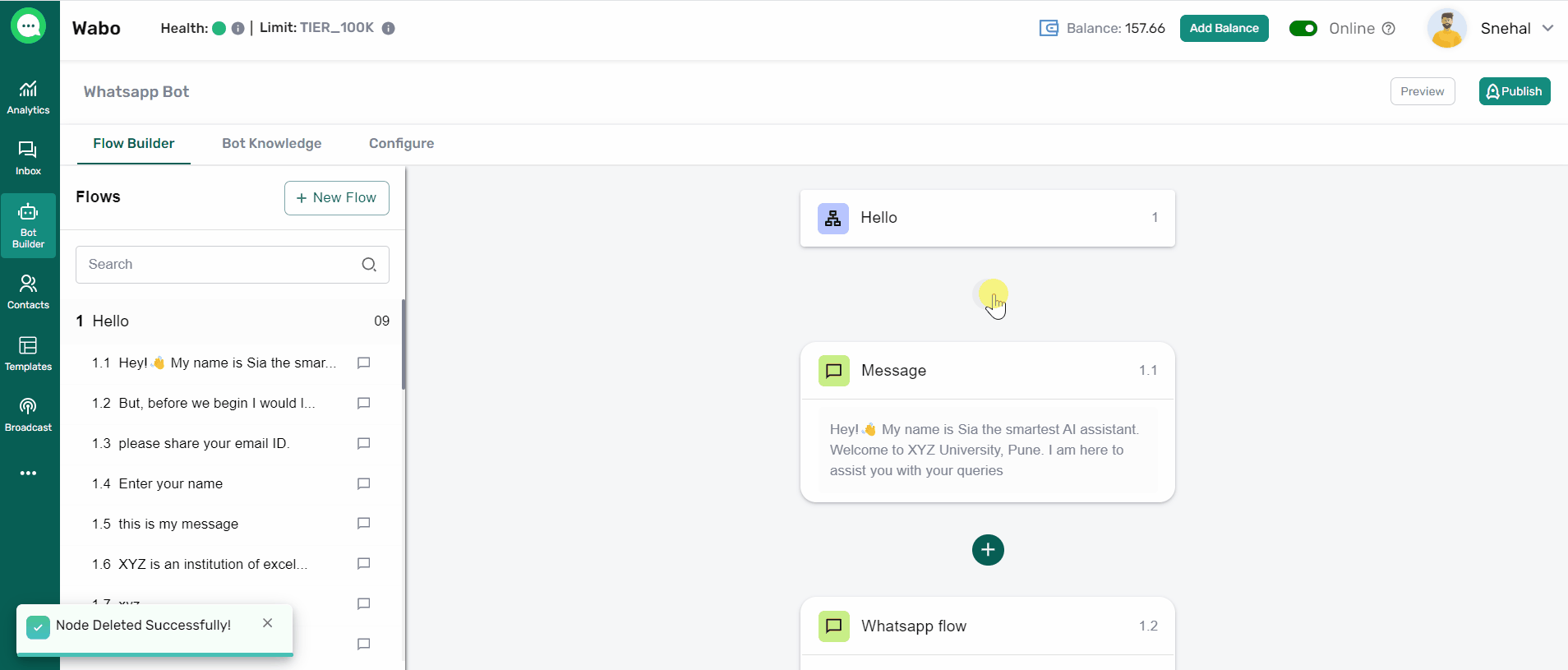Viewport: 1568px width, 670px height.
Task: Open Broadcast in the sidebar
Action: click(28, 414)
